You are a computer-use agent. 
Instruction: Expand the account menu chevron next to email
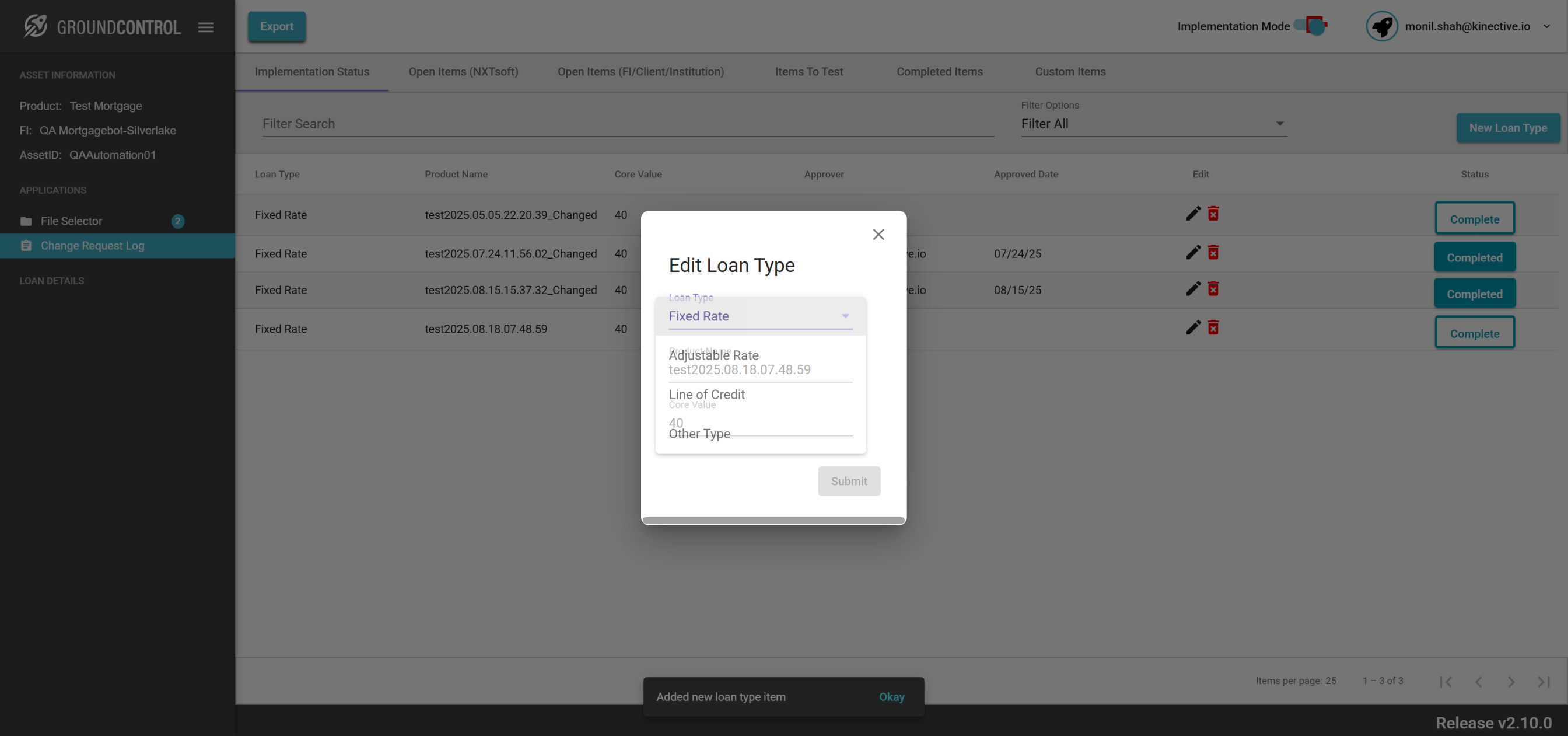pyautogui.click(x=1546, y=26)
